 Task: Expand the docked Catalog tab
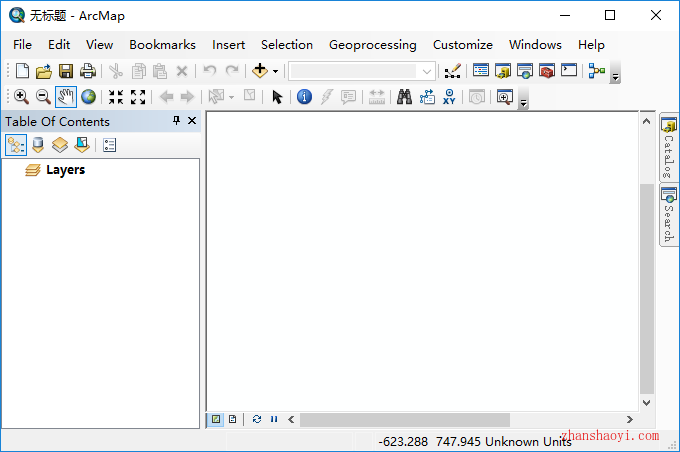(x=669, y=147)
